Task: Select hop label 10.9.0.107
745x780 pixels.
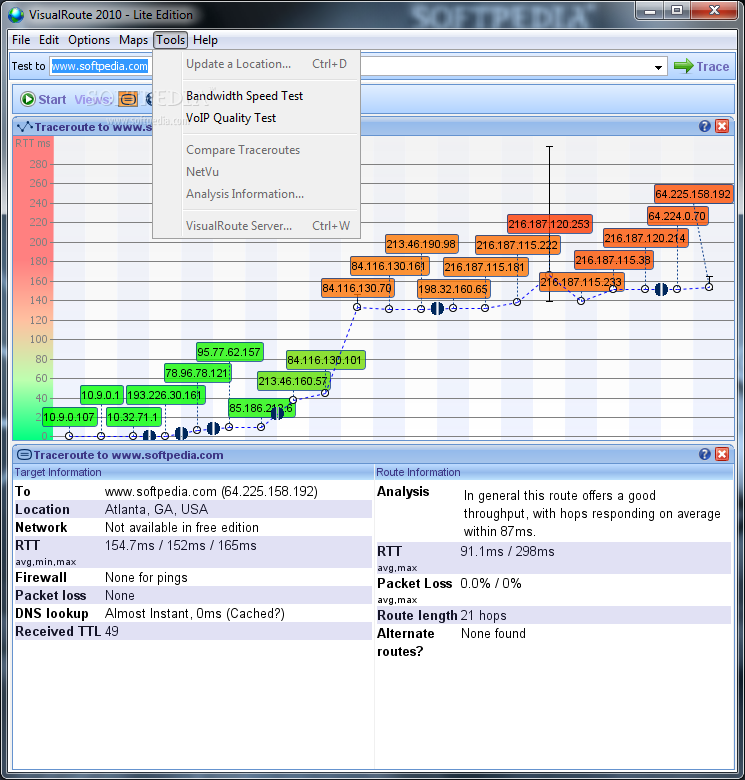Action: point(69,417)
